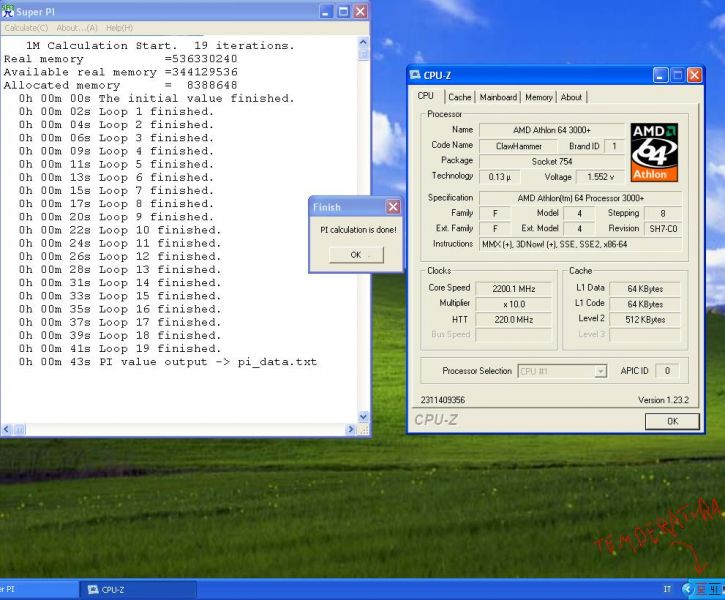Viewport: 725px width, 600px height.
Task: Click 'Real memory =536330240' line
Action: coord(121,59)
